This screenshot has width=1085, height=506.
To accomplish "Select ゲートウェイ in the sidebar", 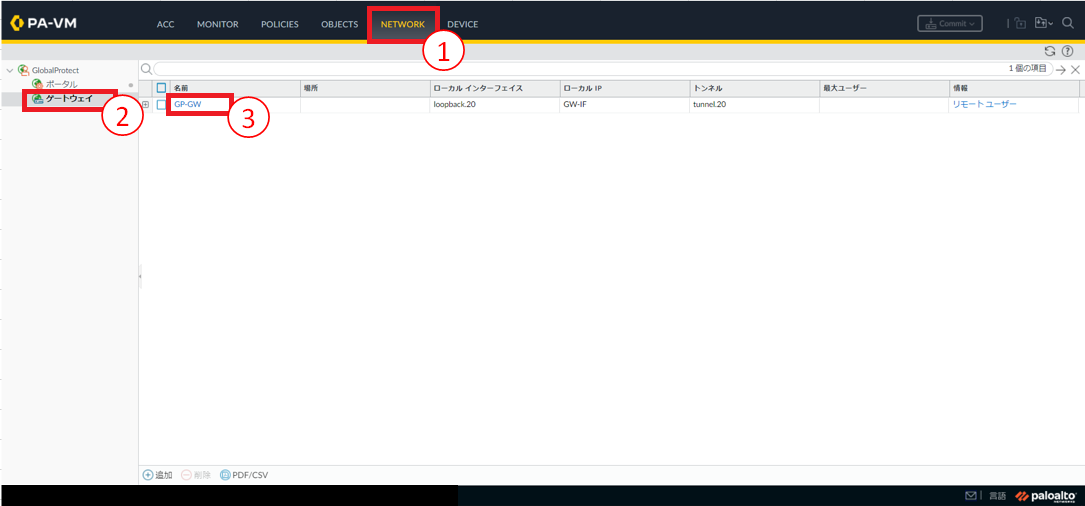I will point(68,99).
